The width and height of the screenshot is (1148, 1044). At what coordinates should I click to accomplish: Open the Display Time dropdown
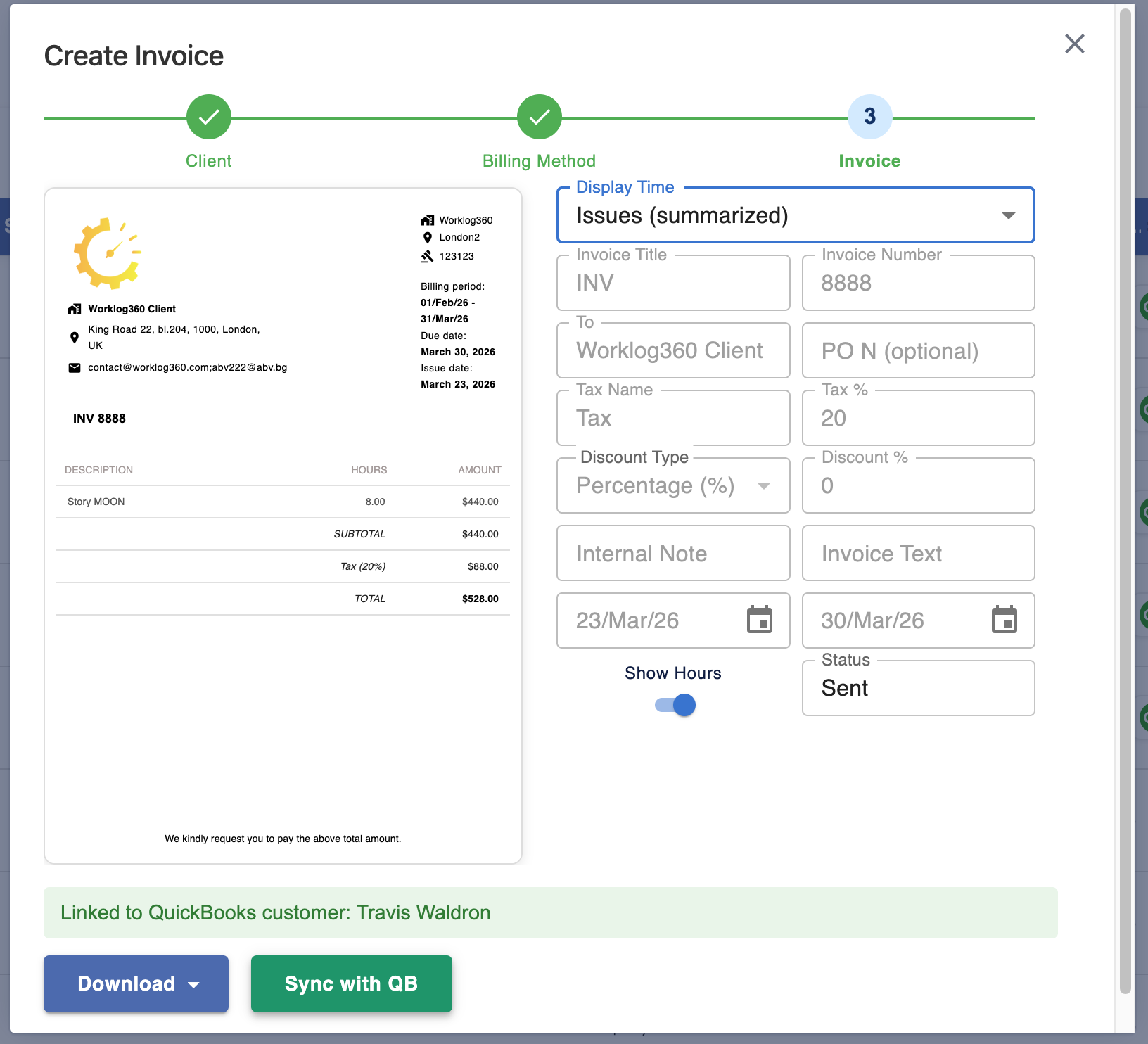pyautogui.click(x=796, y=215)
